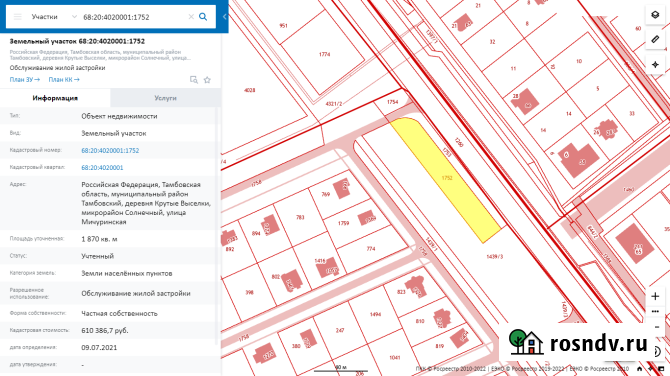This screenshot has height=376, width=670.
Task: Zoom to the parcel with the magnifier icon
Action: pyautogui.click(x=194, y=80)
